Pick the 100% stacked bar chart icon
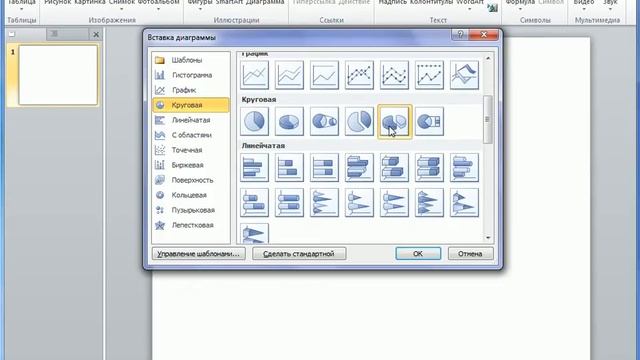The image size is (640, 360). pyautogui.click(x=324, y=167)
